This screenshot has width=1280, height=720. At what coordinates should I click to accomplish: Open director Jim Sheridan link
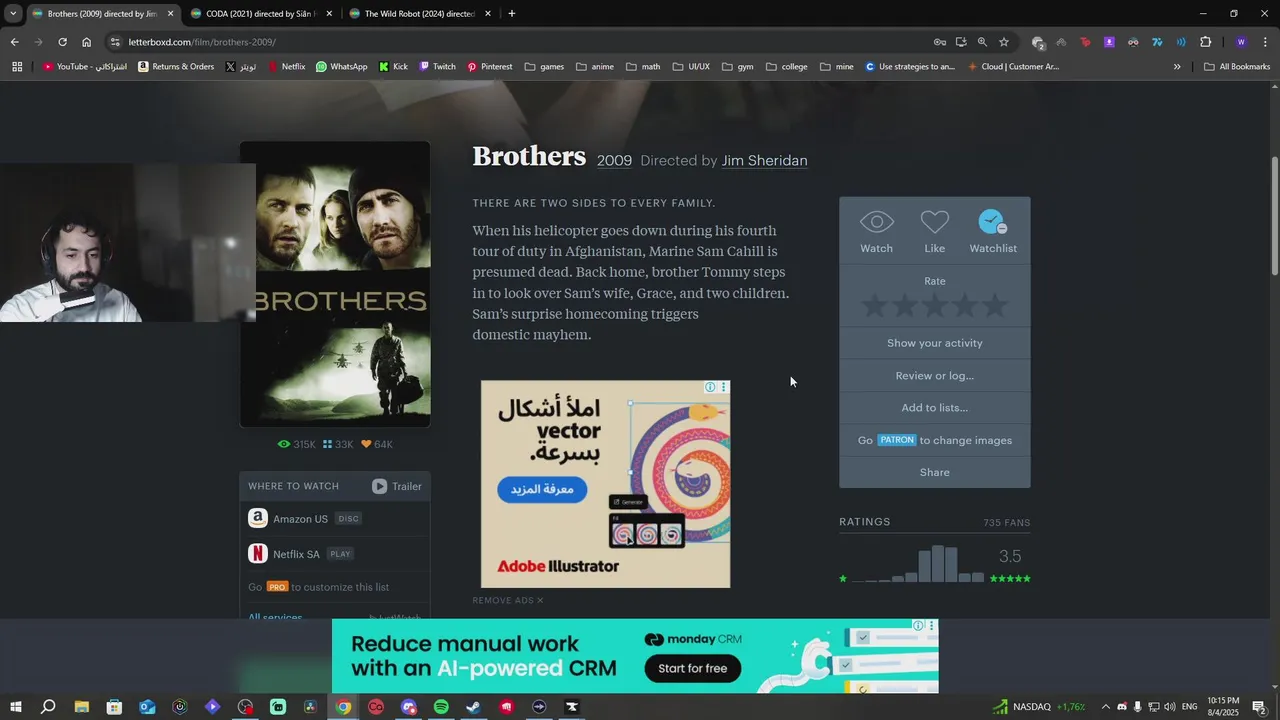point(764,160)
